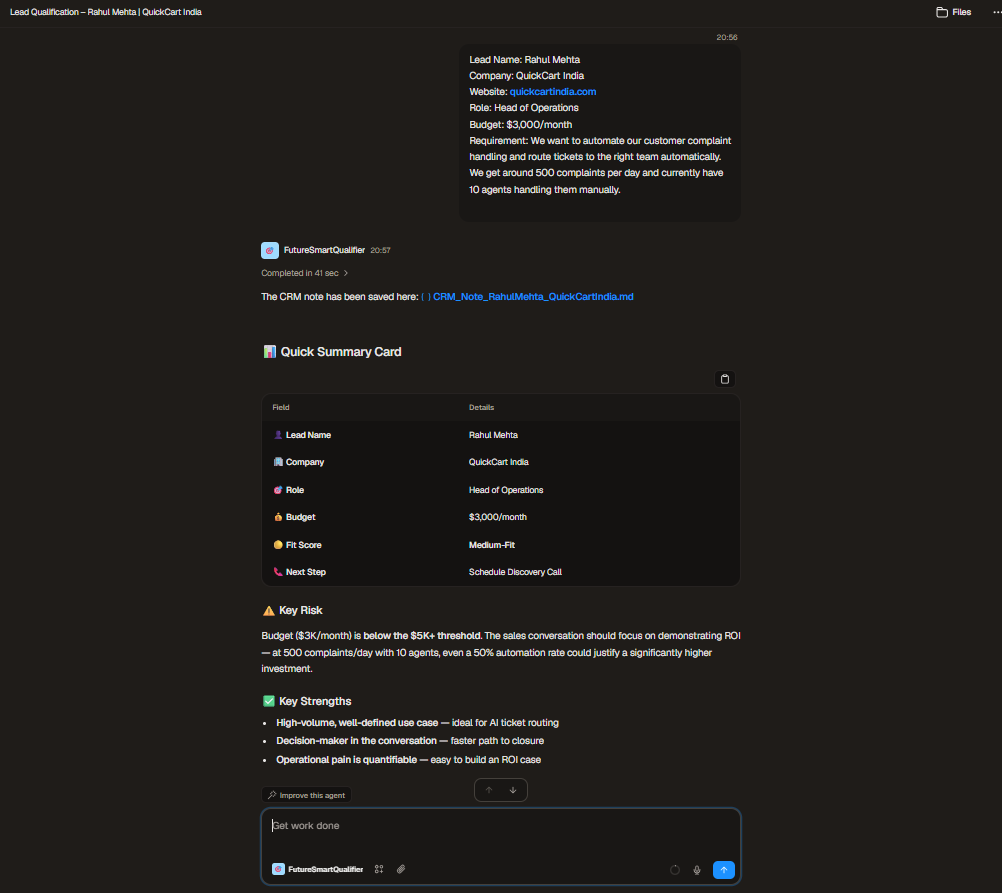Click the Operational pain is quantifiable bullet
Viewport: 1002px width, 893px height.
[x=408, y=760]
